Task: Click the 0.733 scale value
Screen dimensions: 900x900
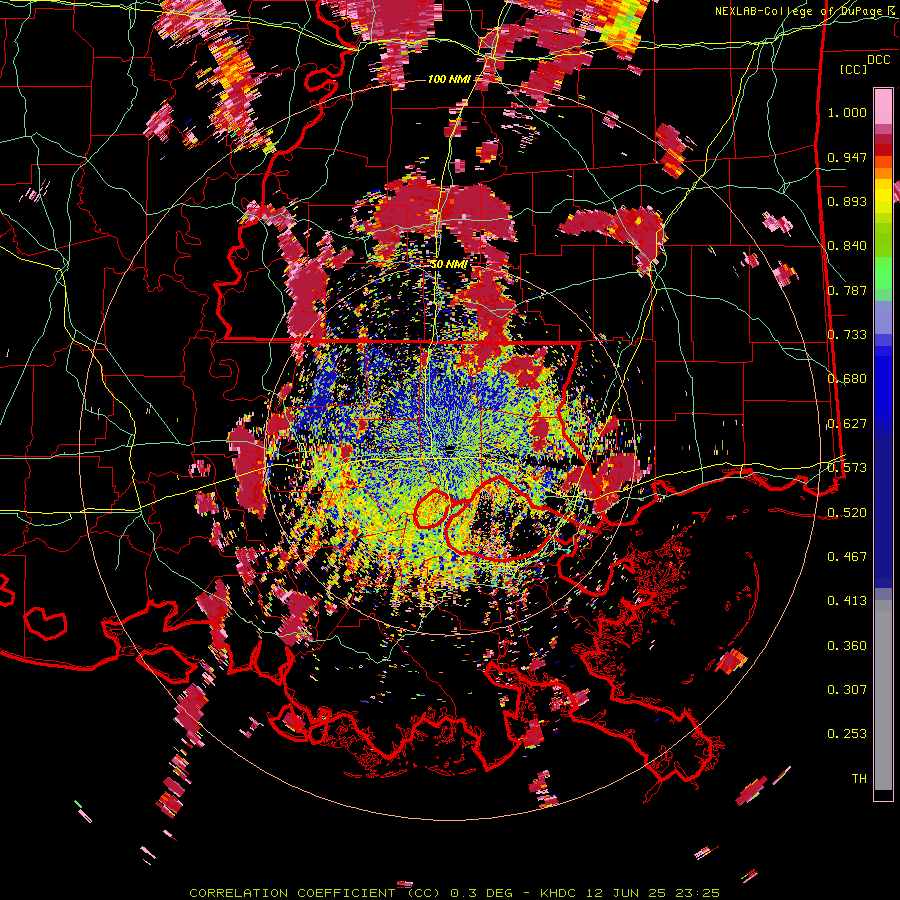Action: pos(847,335)
